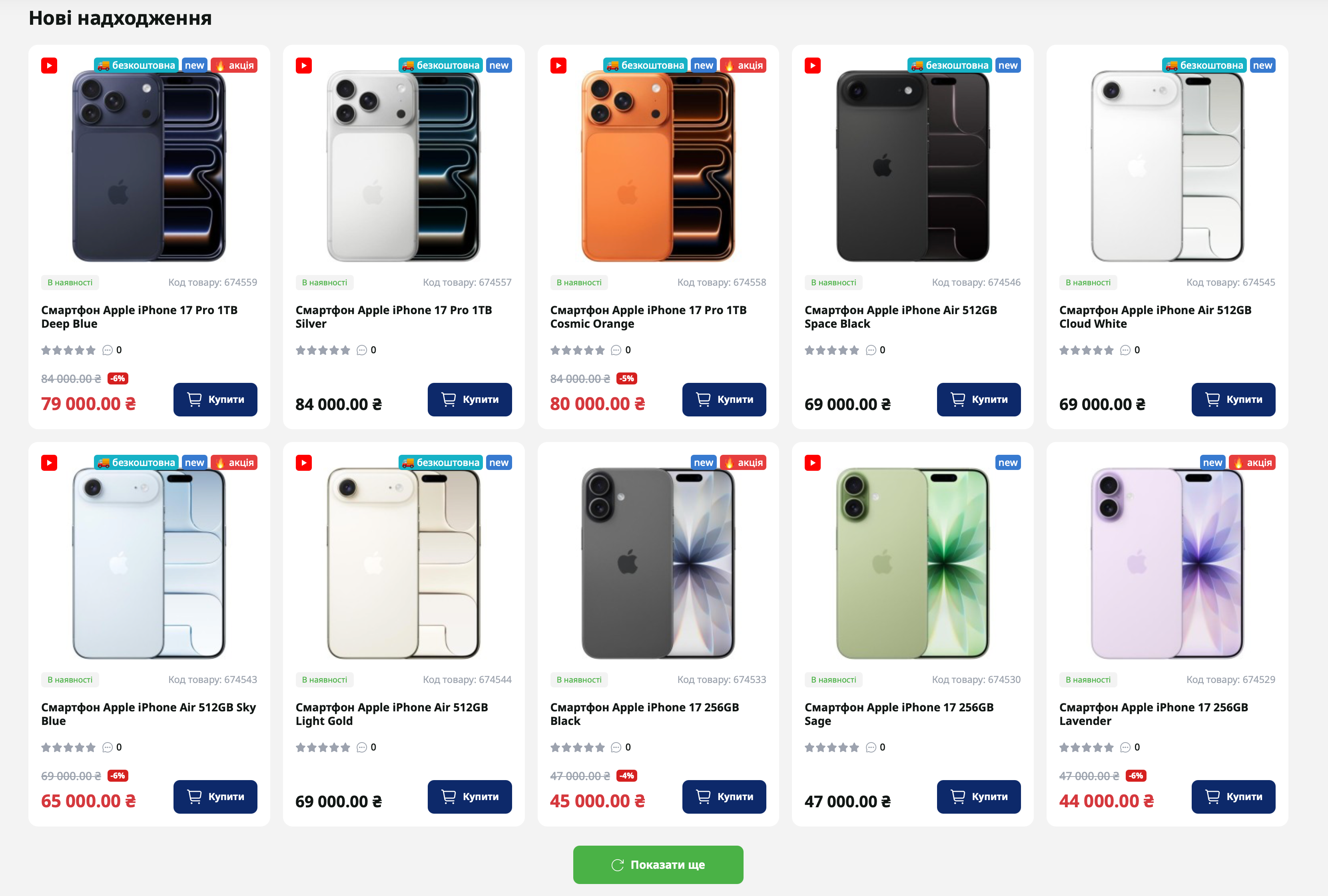Click the Cosmic Orange iPhone product image
Screen dimensions: 1328x896
click(658, 166)
